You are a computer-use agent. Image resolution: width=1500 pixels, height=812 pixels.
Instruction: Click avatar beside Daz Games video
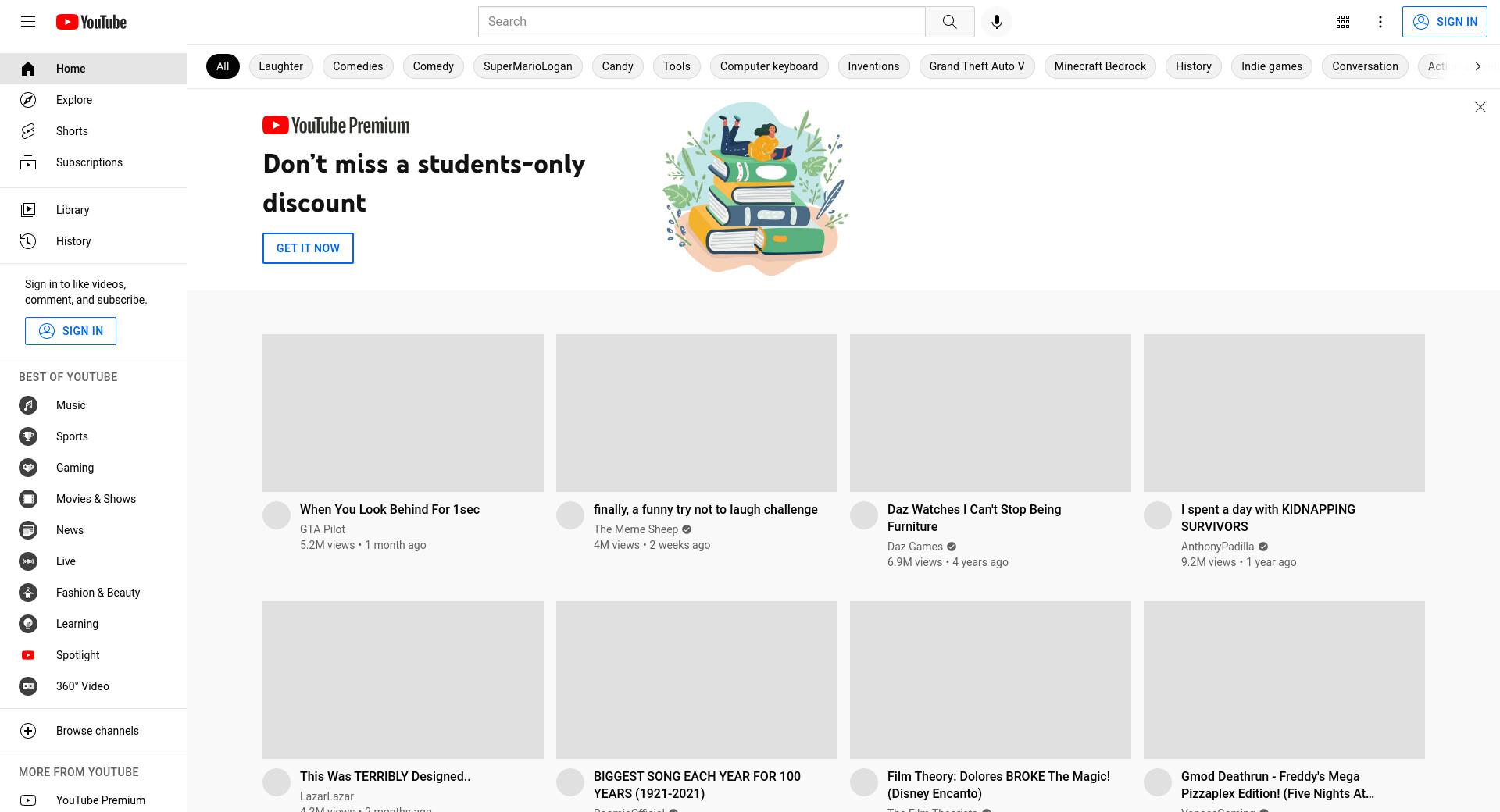tap(864, 515)
